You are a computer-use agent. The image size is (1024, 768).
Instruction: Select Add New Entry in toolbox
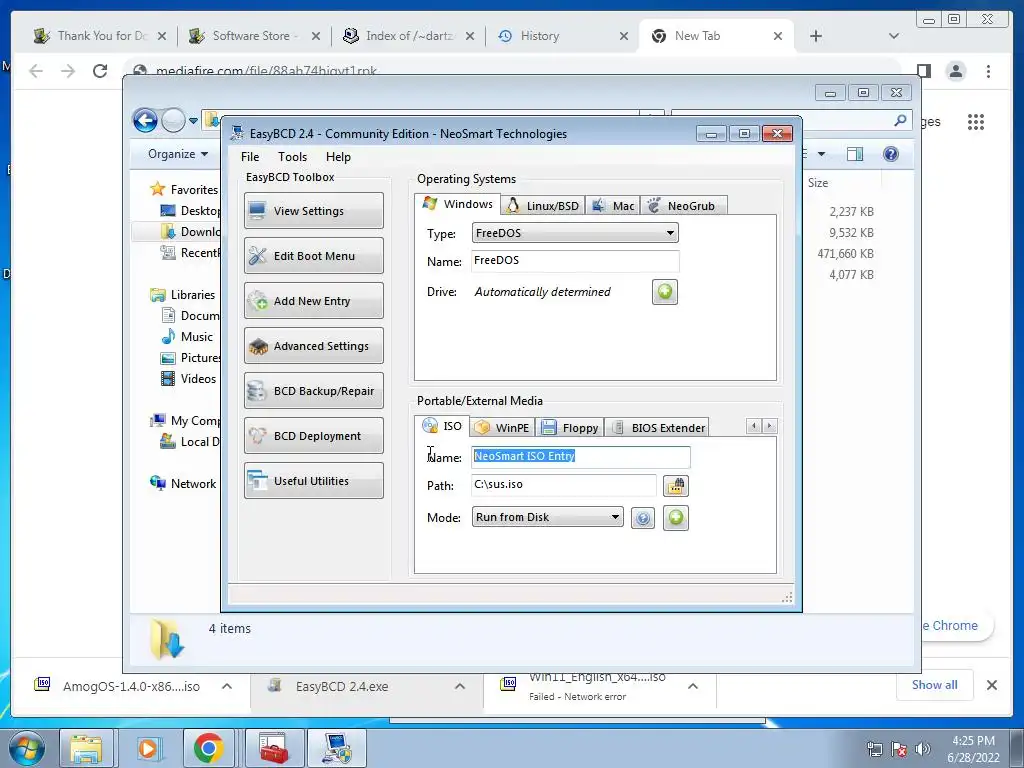click(313, 300)
